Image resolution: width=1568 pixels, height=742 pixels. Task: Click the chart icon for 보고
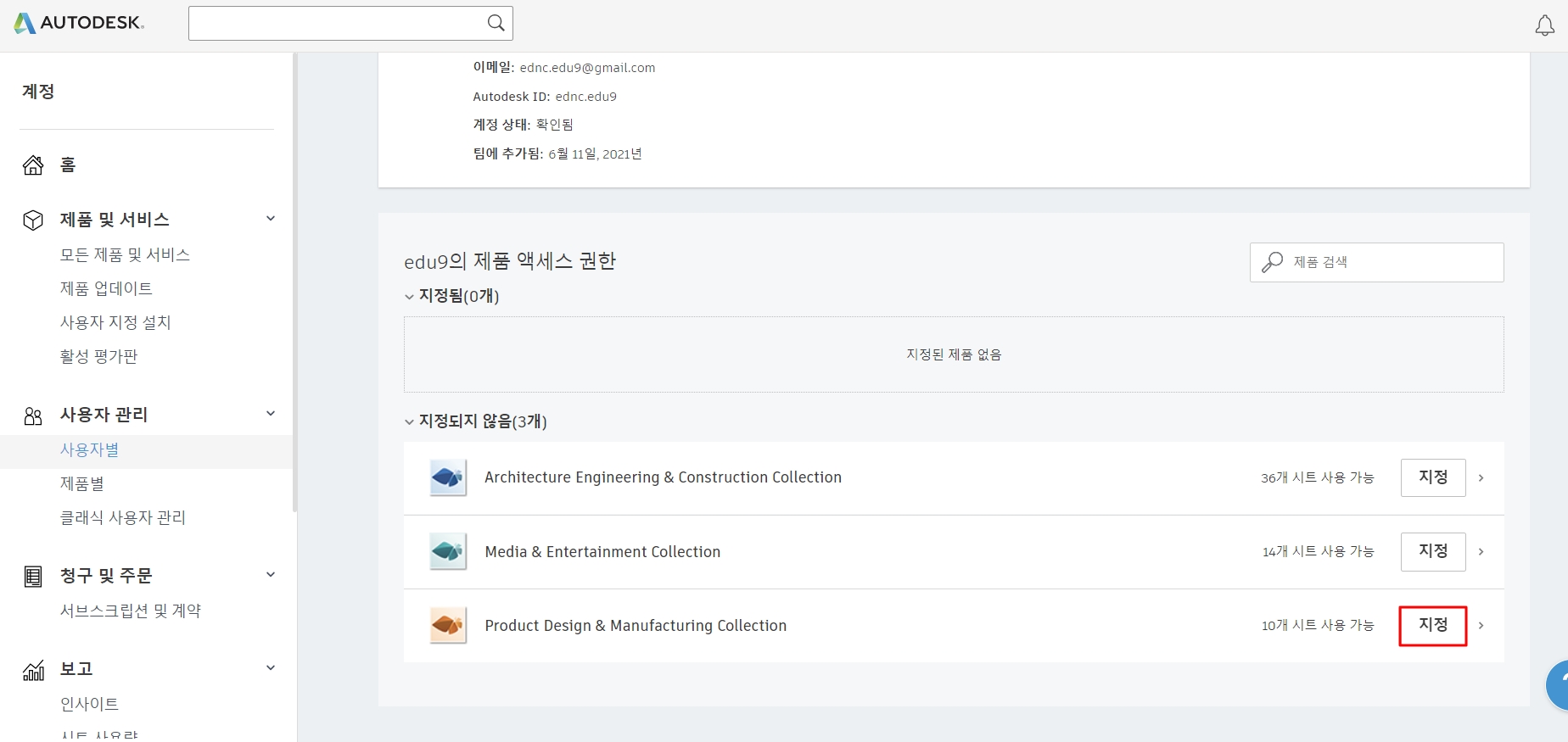pyautogui.click(x=33, y=670)
